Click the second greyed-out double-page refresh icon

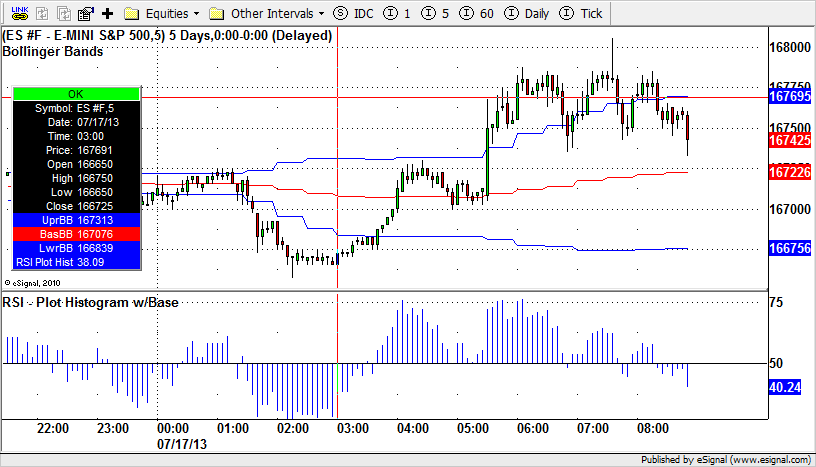coord(63,14)
